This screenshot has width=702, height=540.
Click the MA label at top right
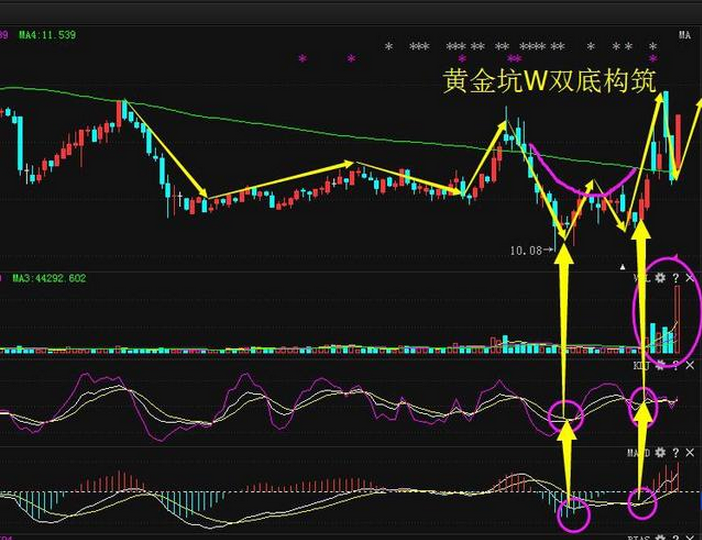685,35
